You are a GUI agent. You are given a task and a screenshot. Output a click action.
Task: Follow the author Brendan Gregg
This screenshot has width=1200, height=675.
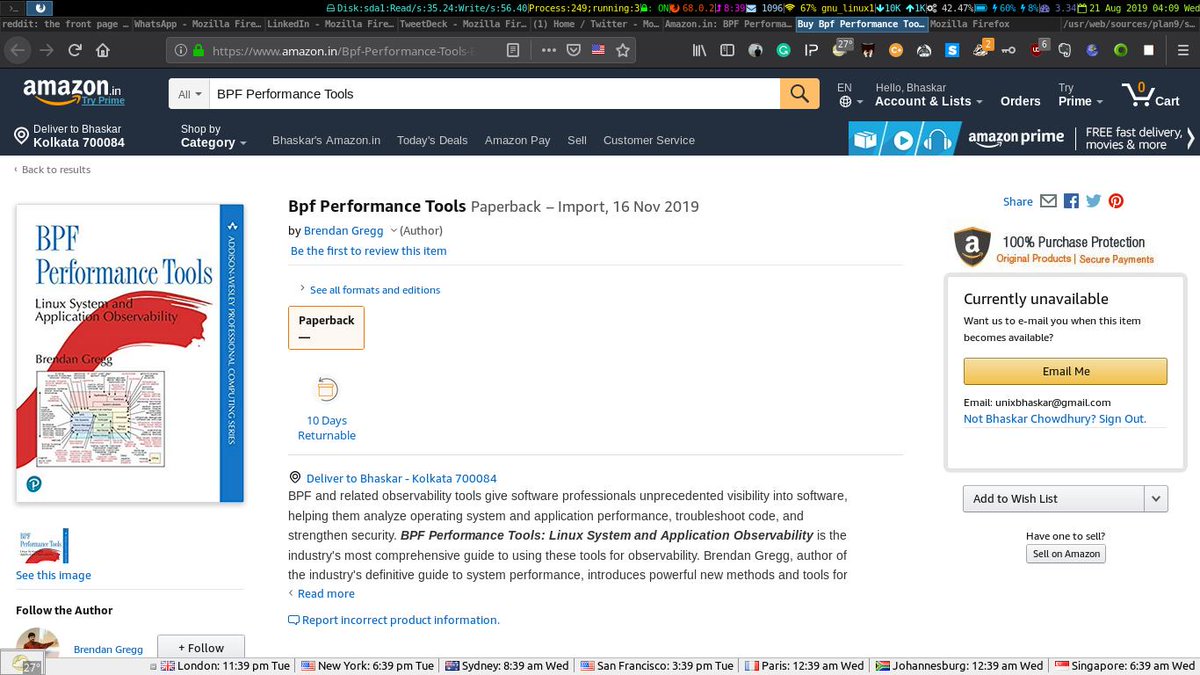pyautogui.click(x=200, y=648)
